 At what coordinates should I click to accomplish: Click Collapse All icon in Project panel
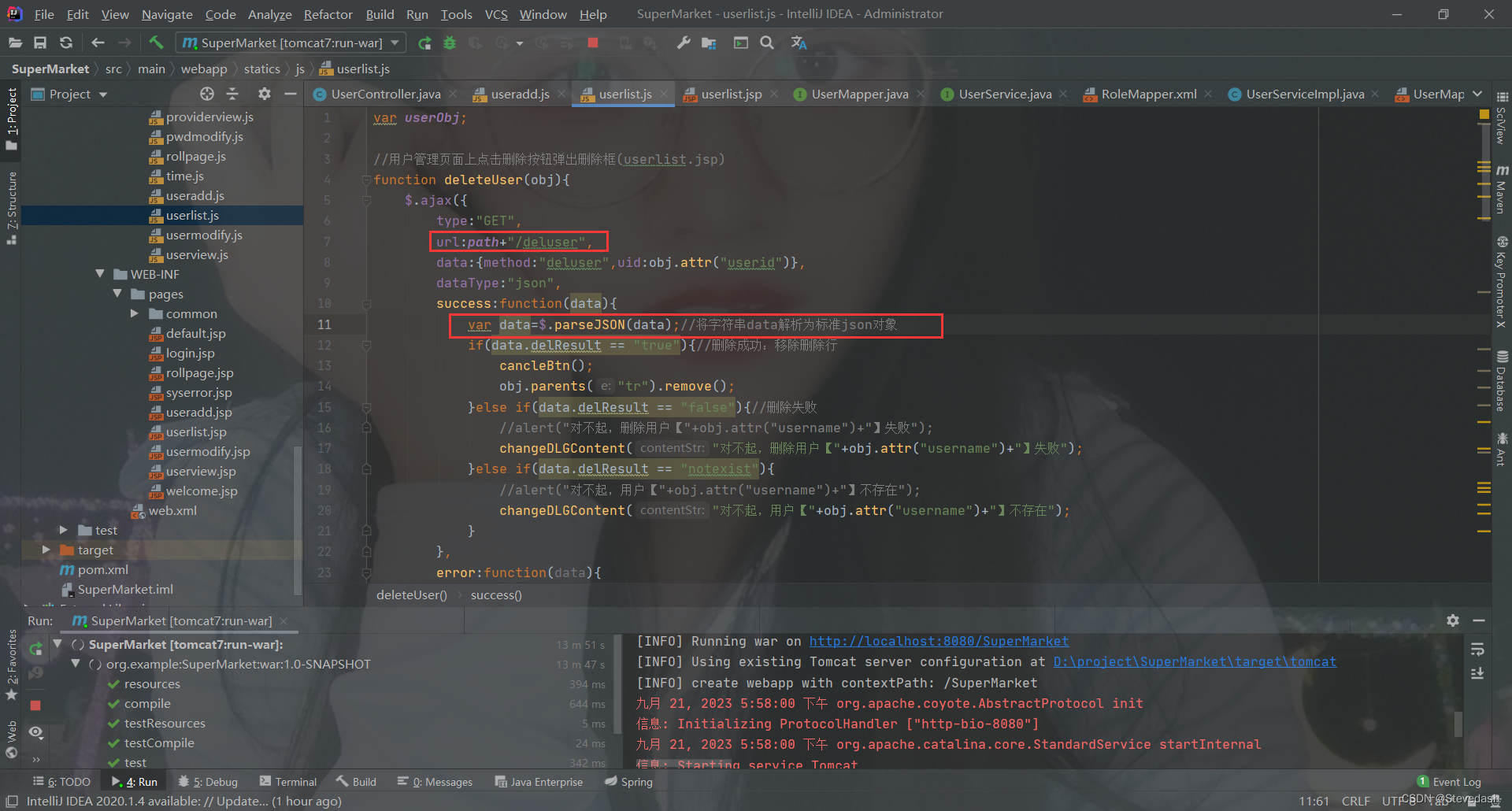click(x=232, y=94)
